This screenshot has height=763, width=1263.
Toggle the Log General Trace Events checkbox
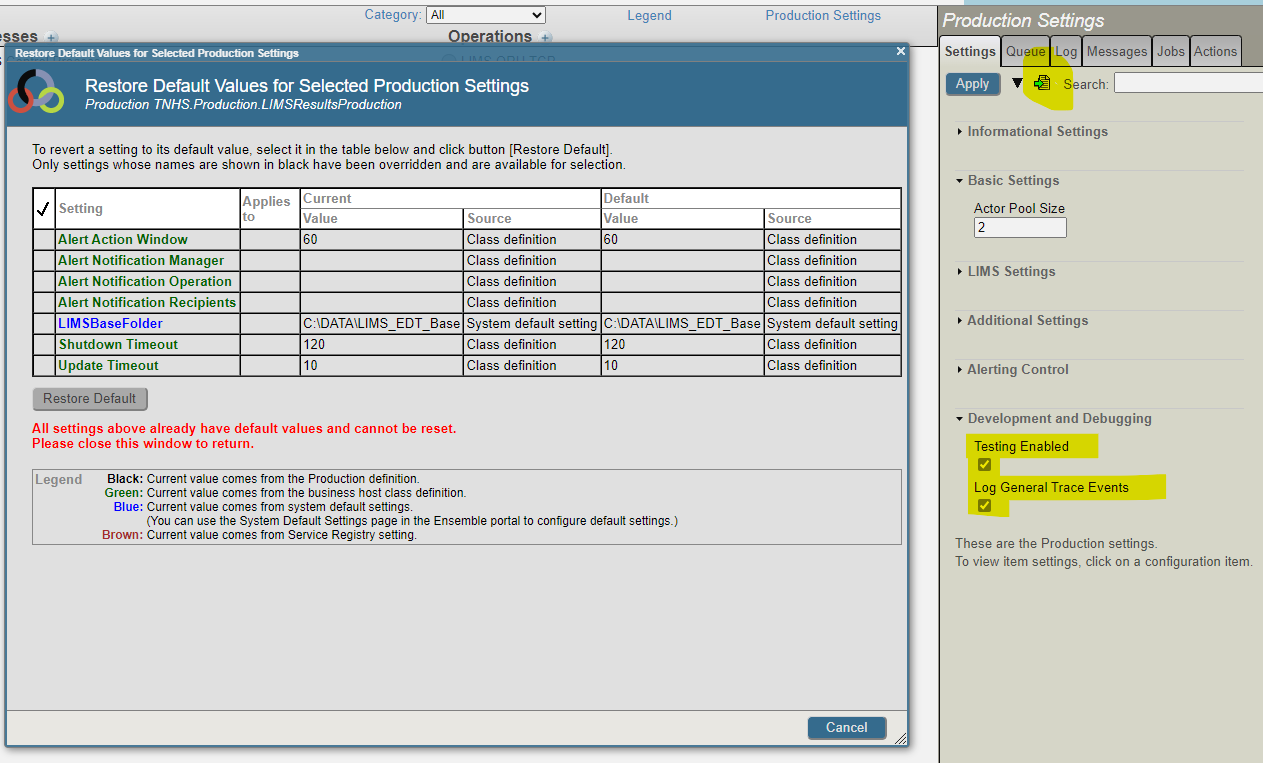click(984, 505)
